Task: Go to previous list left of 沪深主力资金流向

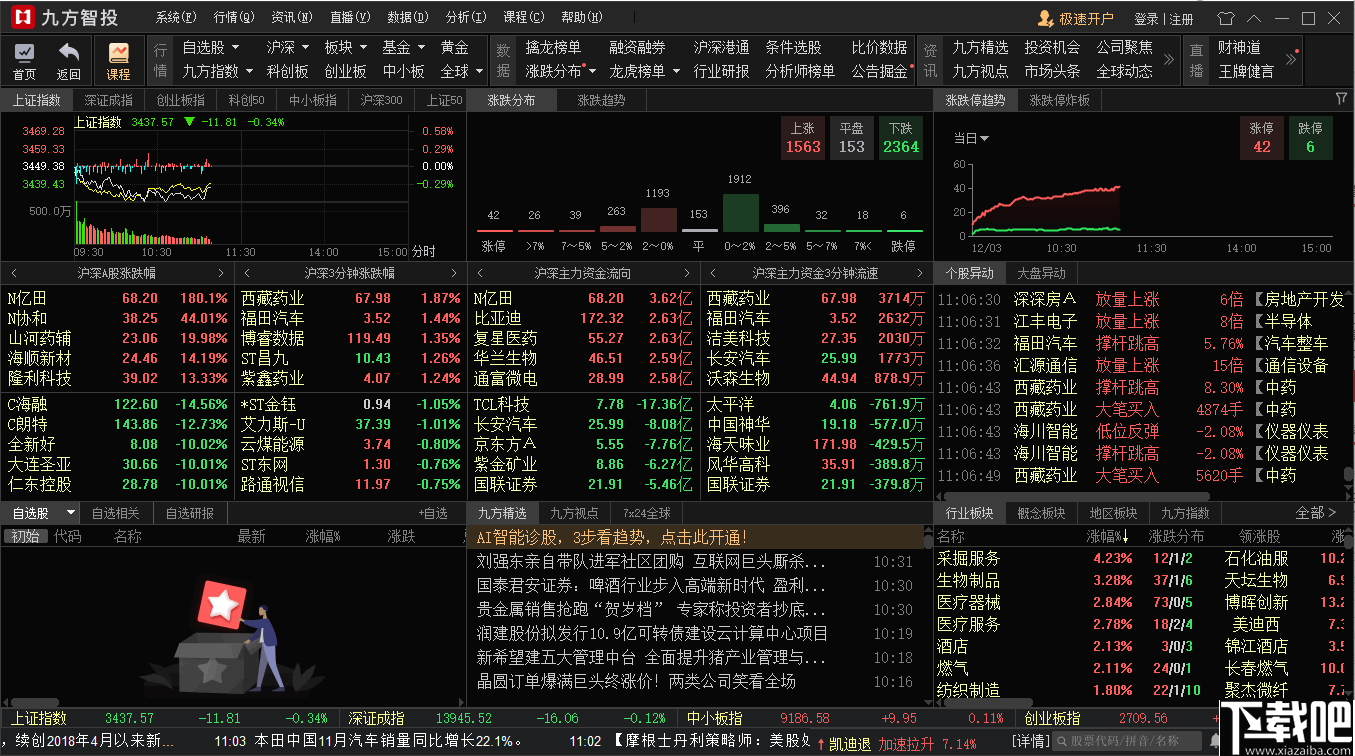Action: (480, 273)
